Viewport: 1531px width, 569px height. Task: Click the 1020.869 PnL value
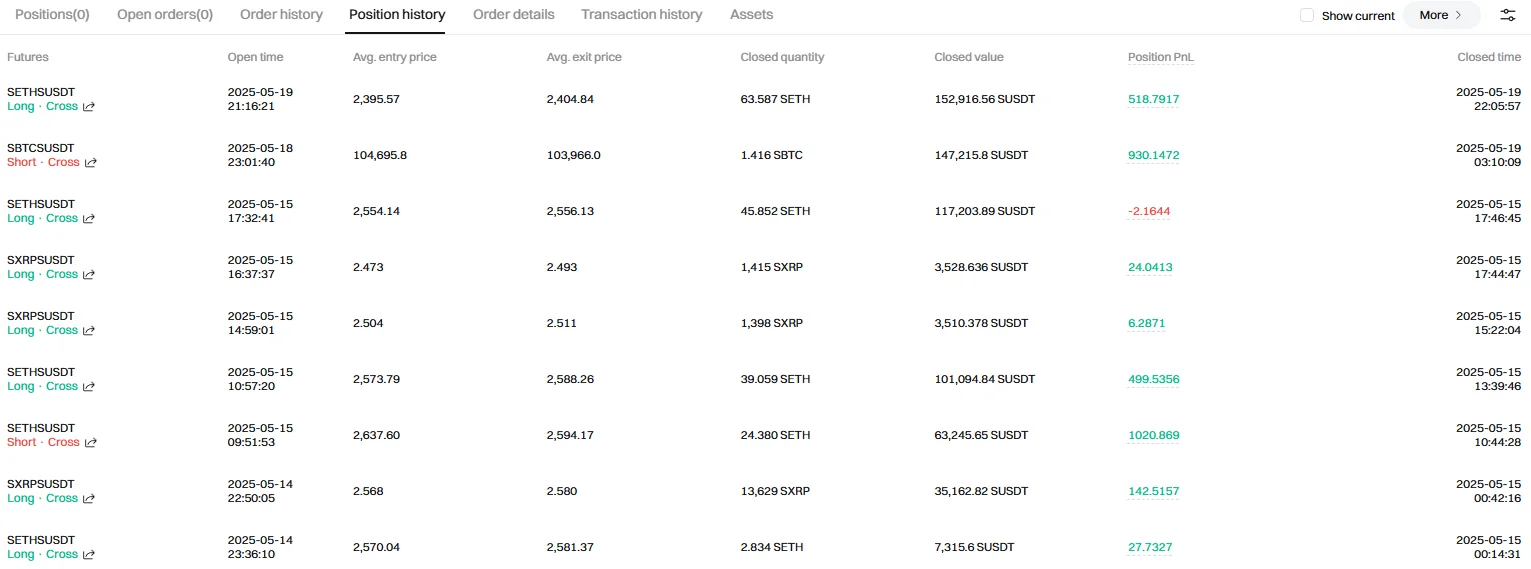pos(1153,435)
